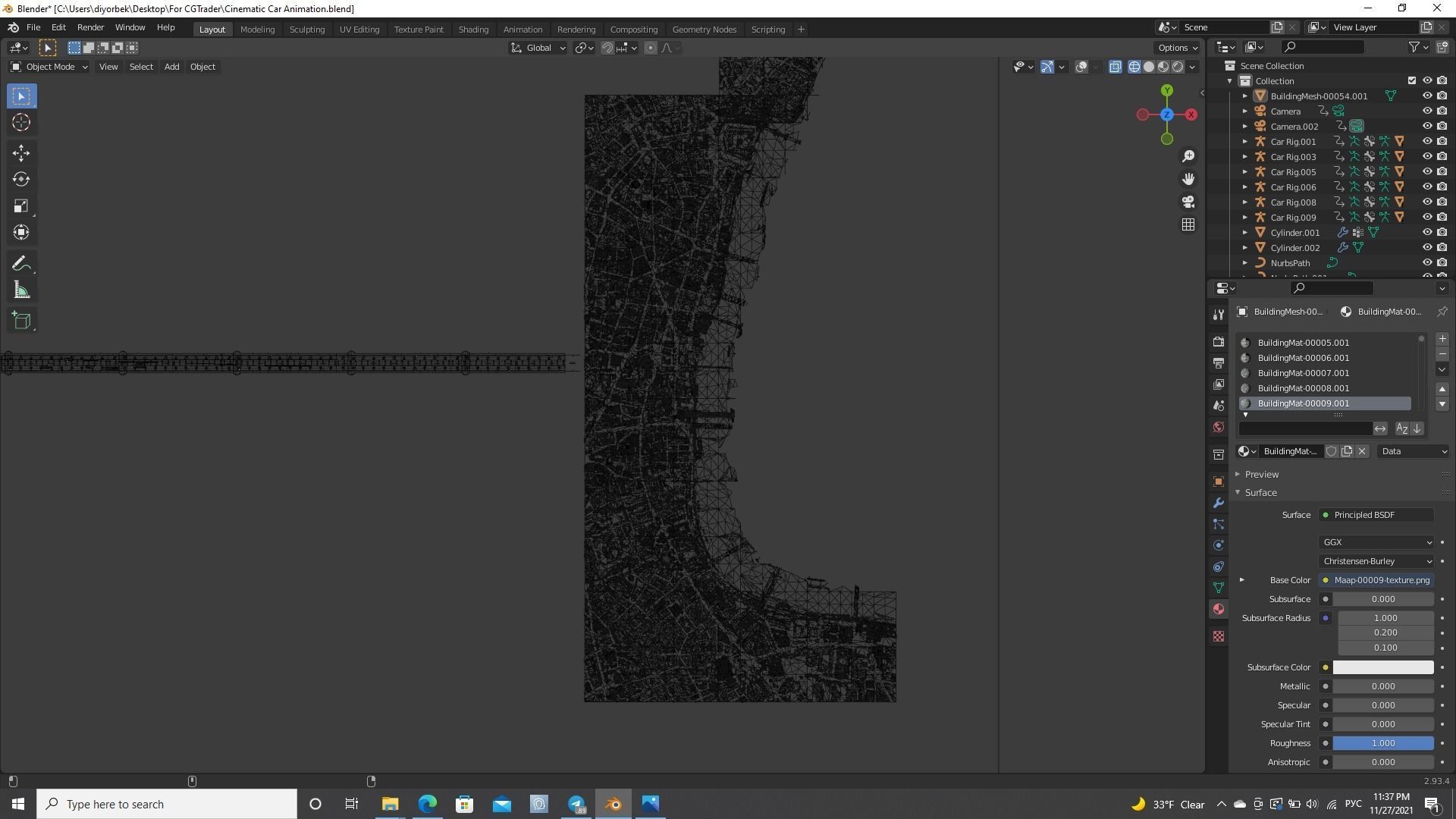The width and height of the screenshot is (1456, 819).
Task: Select BuildingMat-00007.001 material slot
Action: (x=1303, y=373)
